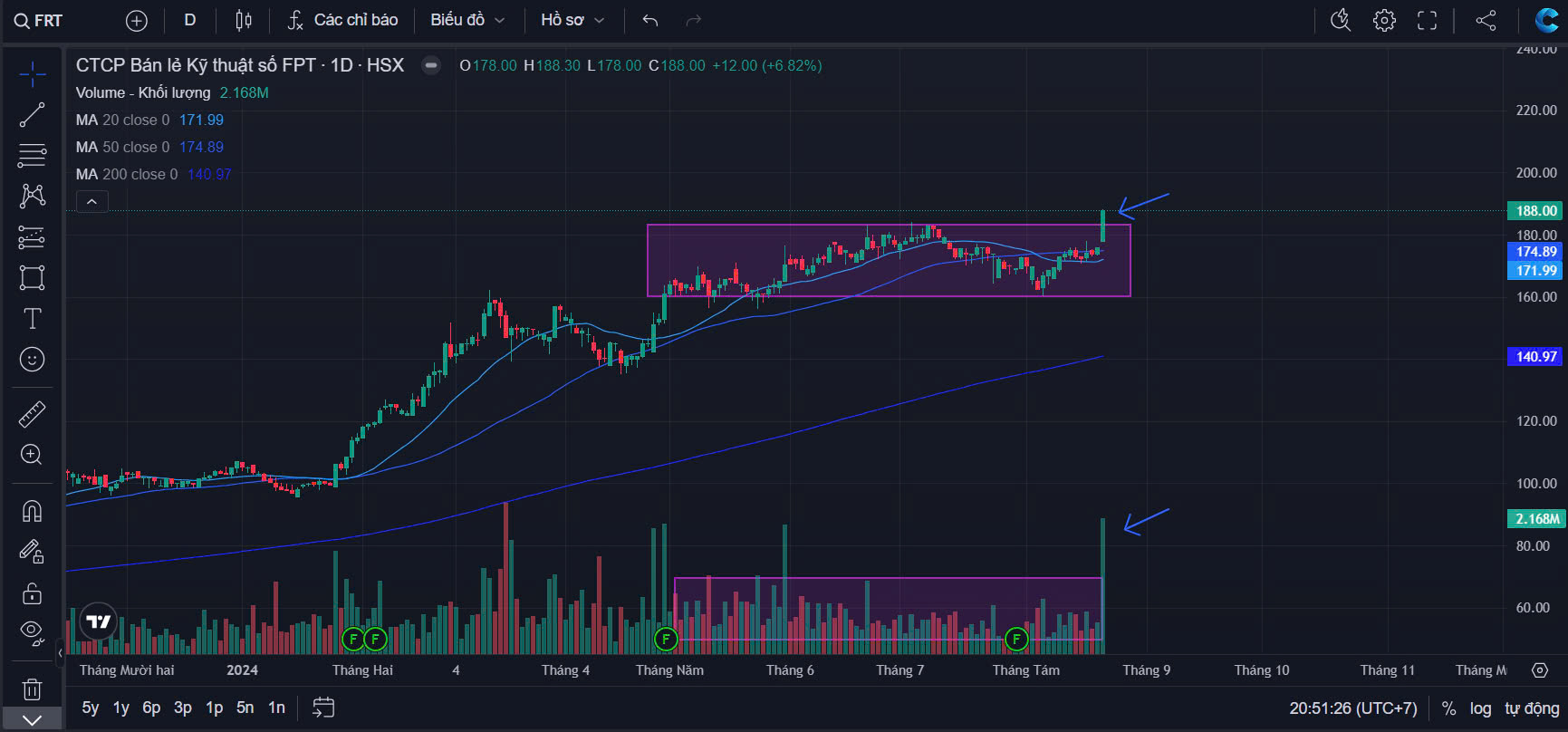
Task: Collapse the left toolbar side handle
Action: 60,652
